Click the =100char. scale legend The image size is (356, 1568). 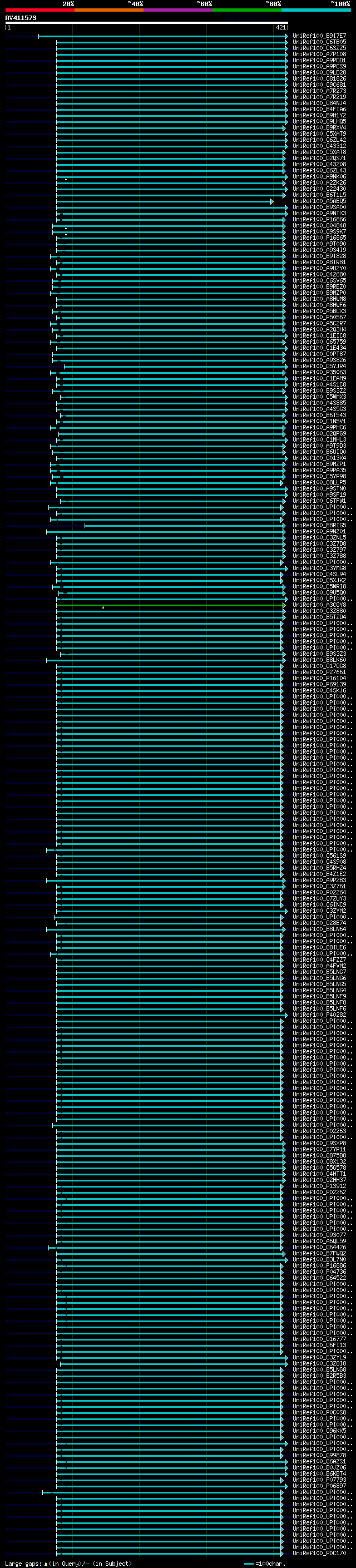[x=265, y=1564]
